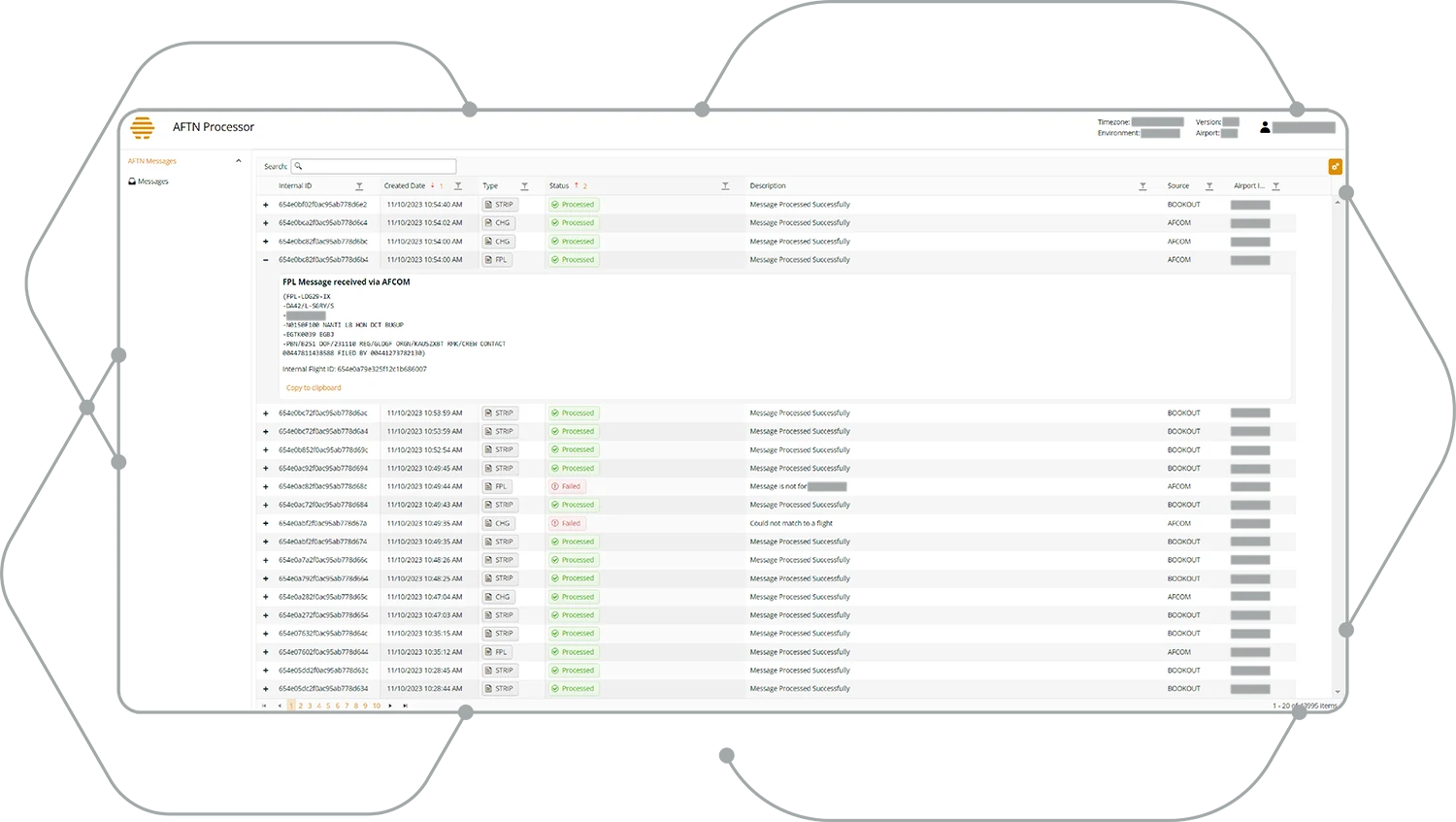This screenshot has height=822, width=1456.
Task: Click the Description column header
Action: coord(768,186)
